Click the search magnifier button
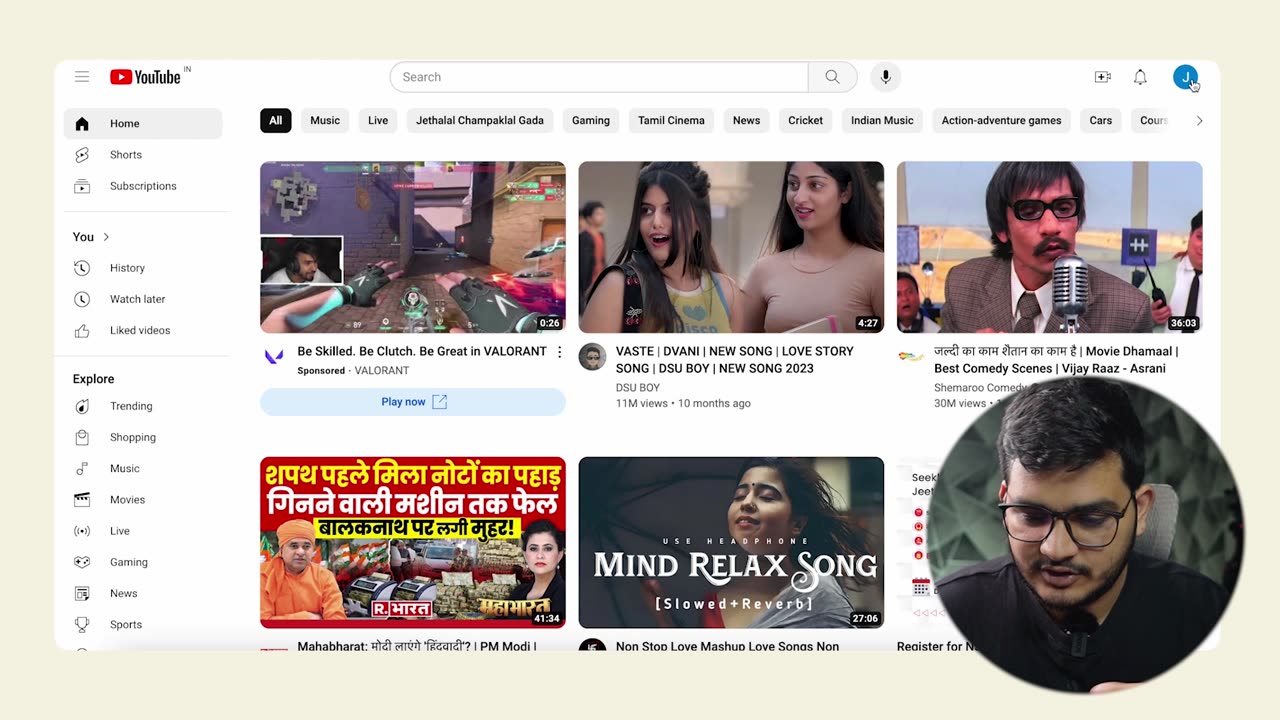 click(x=832, y=77)
